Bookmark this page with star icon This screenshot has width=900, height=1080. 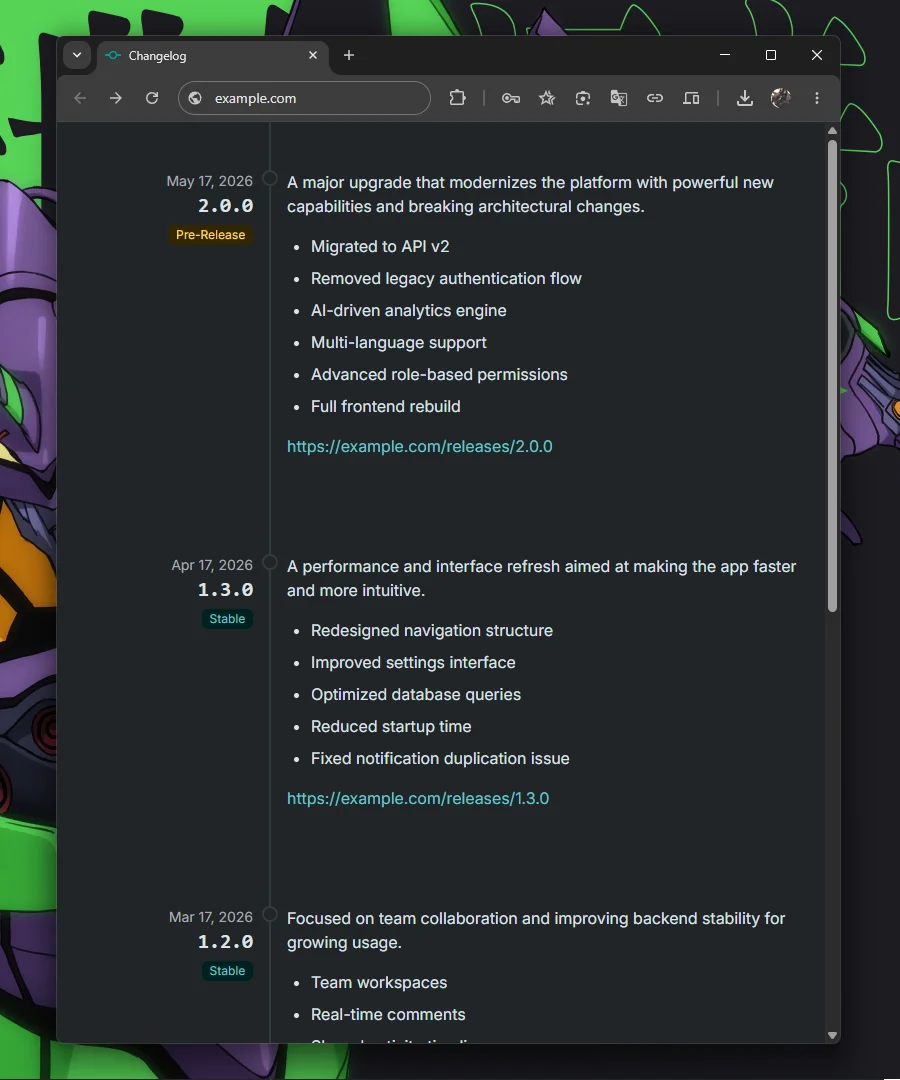[x=547, y=98]
